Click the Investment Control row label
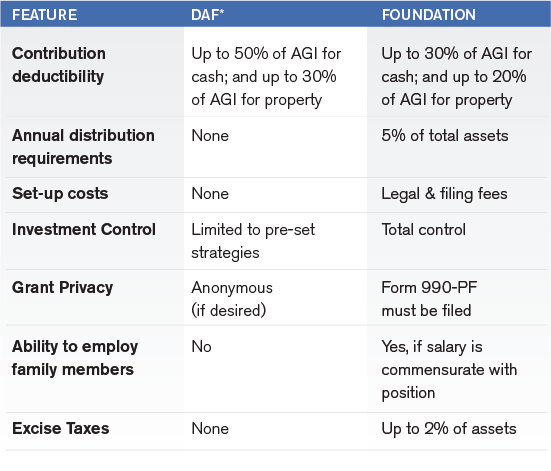The height and width of the screenshot is (471, 551). (x=84, y=230)
